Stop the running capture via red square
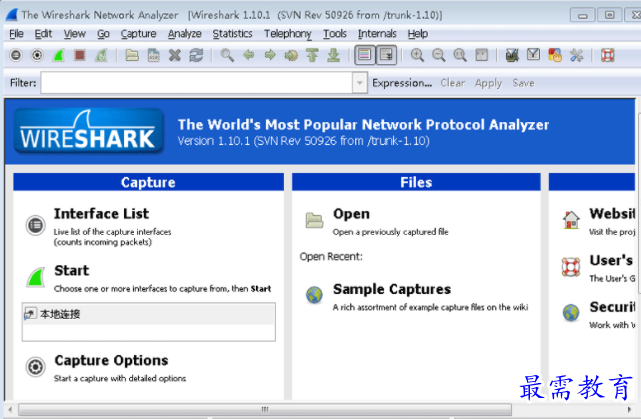 point(80,55)
